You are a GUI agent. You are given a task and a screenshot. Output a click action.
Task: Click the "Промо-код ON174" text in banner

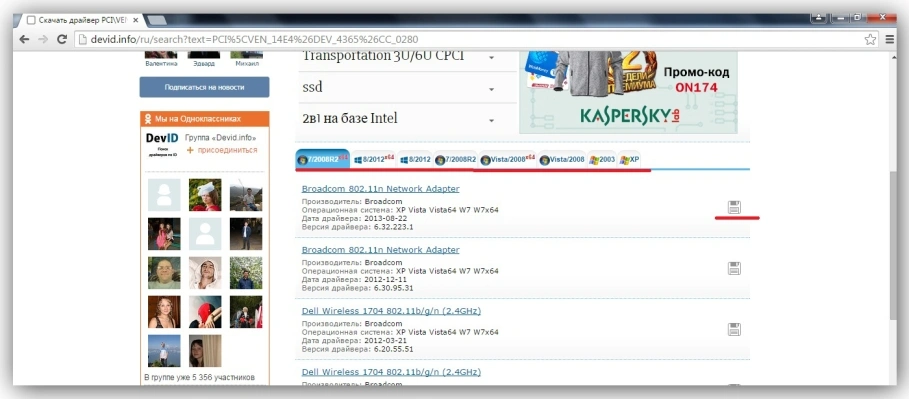pyautogui.click(x=696, y=80)
